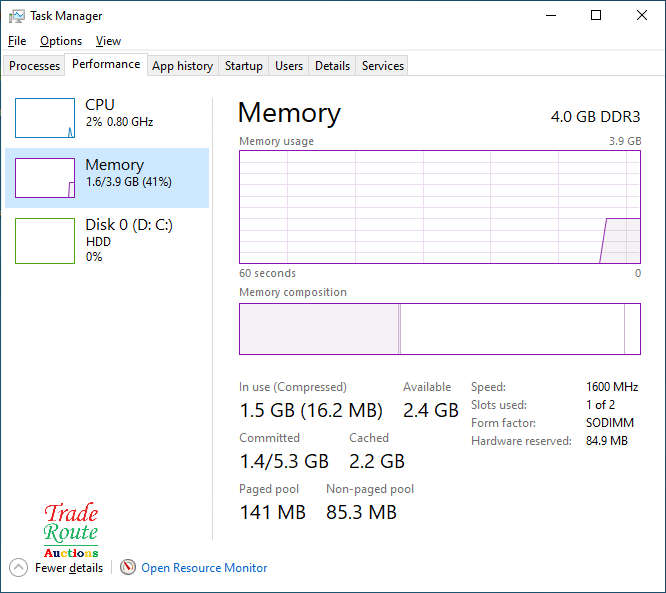Select the CPU mini graph thumbnail
Screen dimensions: 666x593
[45, 118]
